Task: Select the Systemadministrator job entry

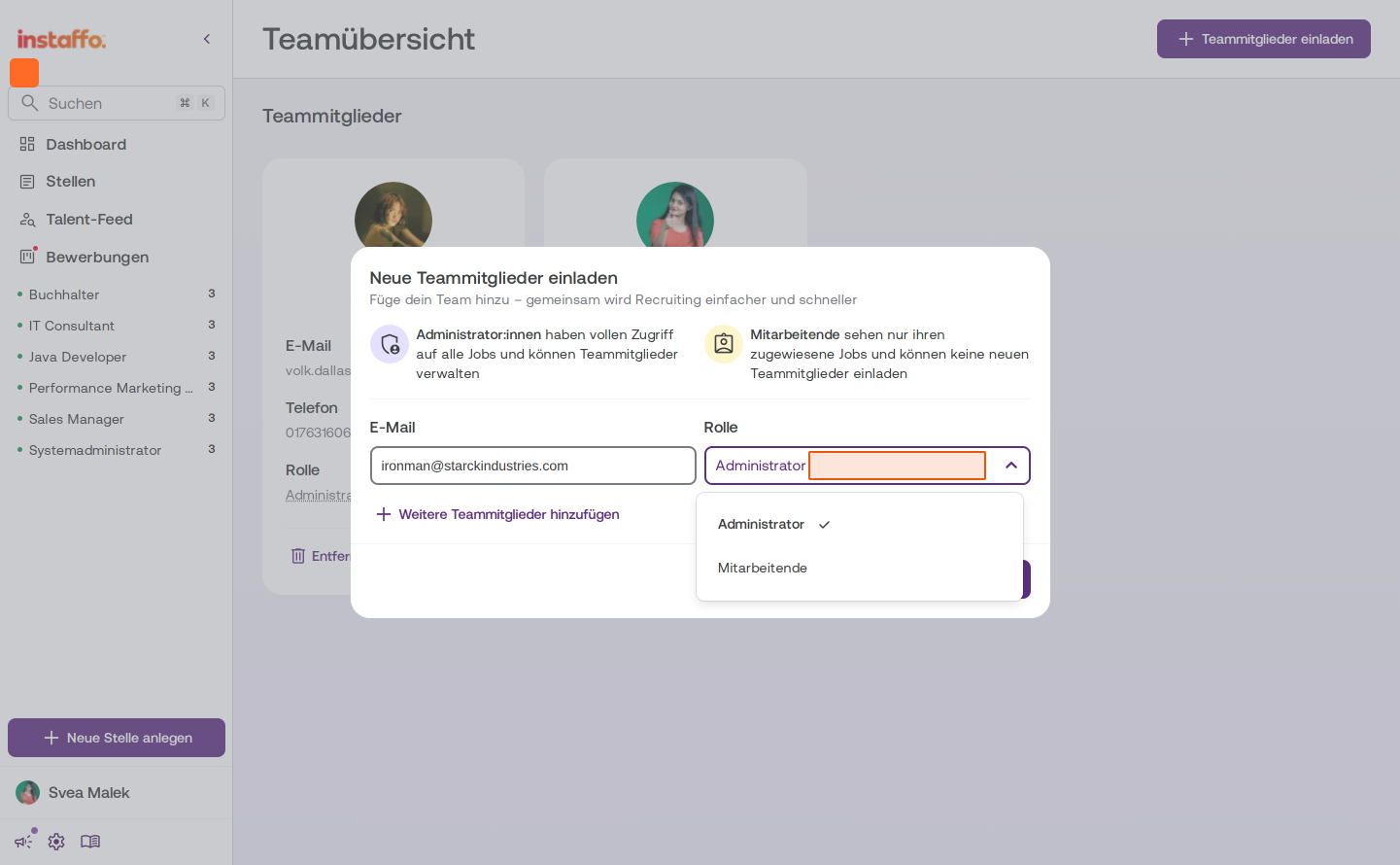Action: point(117,450)
